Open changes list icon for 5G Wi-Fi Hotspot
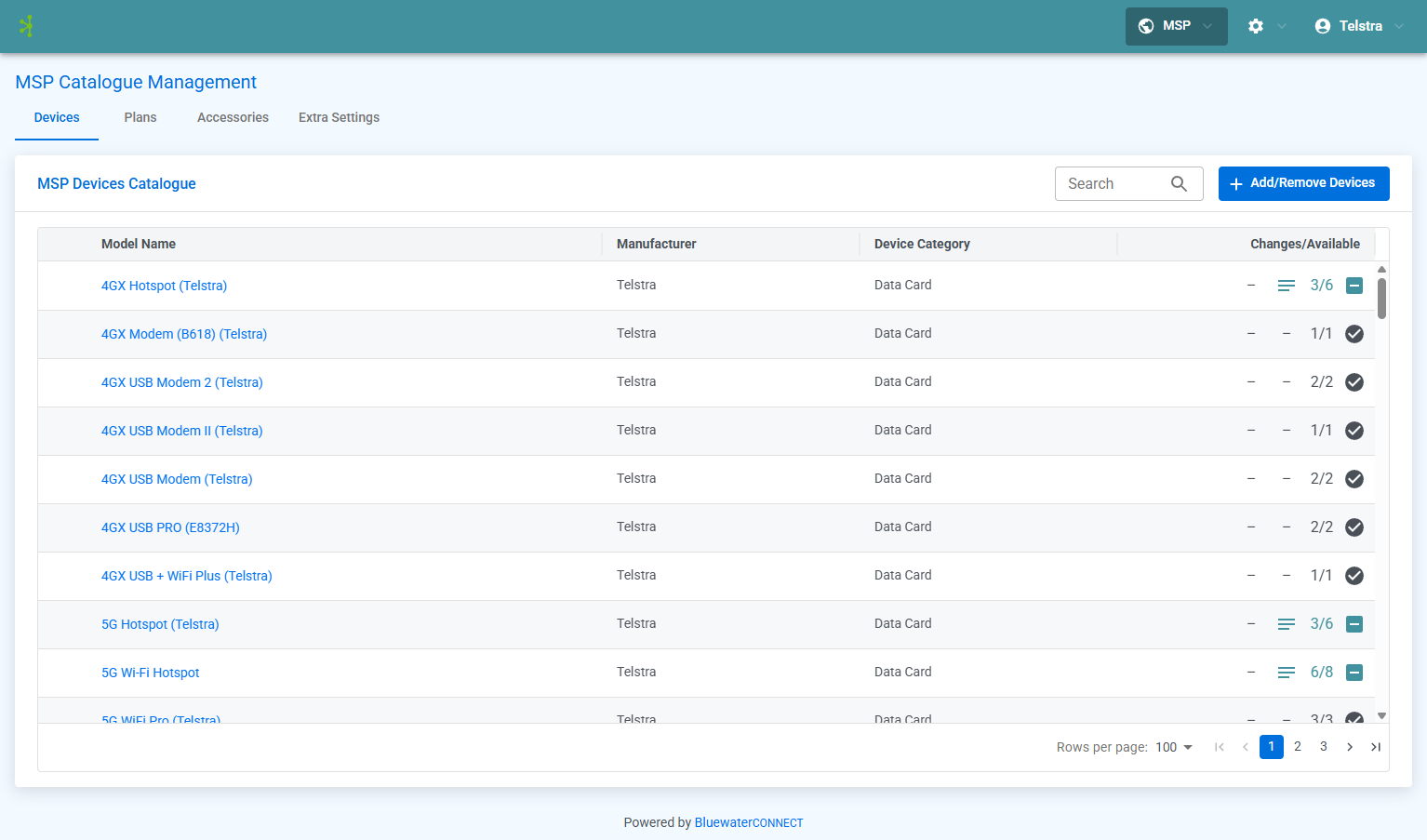Viewport: 1427px width, 840px height. coord(1287,673)
